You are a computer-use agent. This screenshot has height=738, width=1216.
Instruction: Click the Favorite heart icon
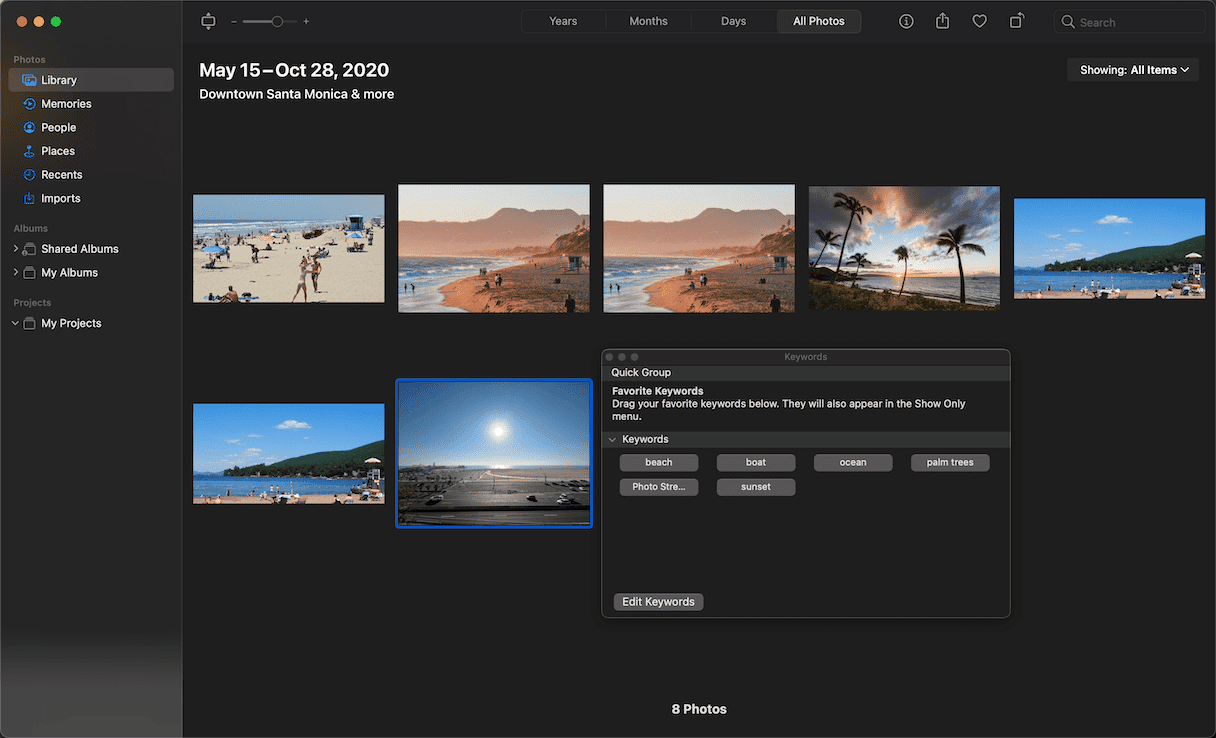coord(980,21)
